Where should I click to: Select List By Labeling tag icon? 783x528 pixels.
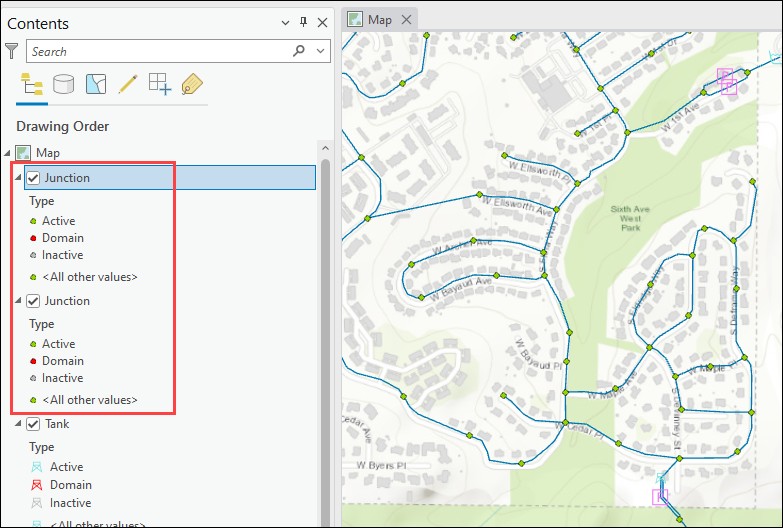(x=192, y=84)
